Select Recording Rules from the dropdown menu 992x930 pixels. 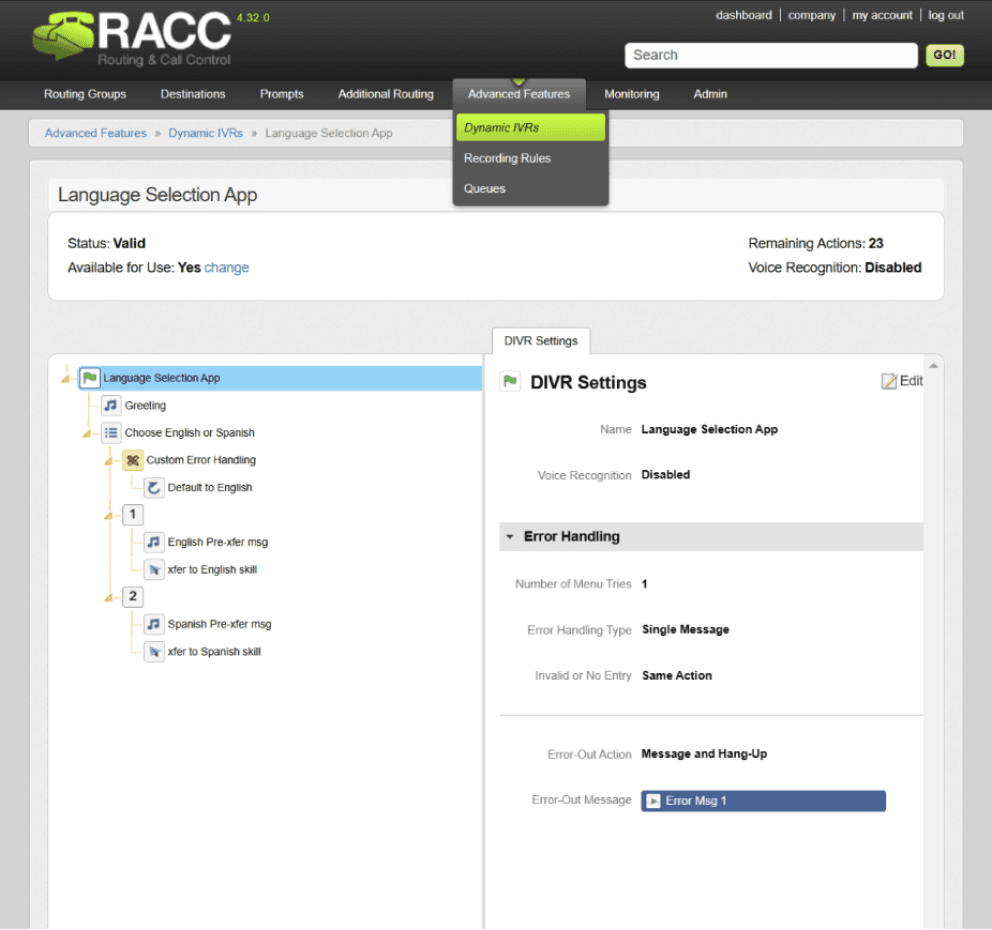[x=507, y=158]
